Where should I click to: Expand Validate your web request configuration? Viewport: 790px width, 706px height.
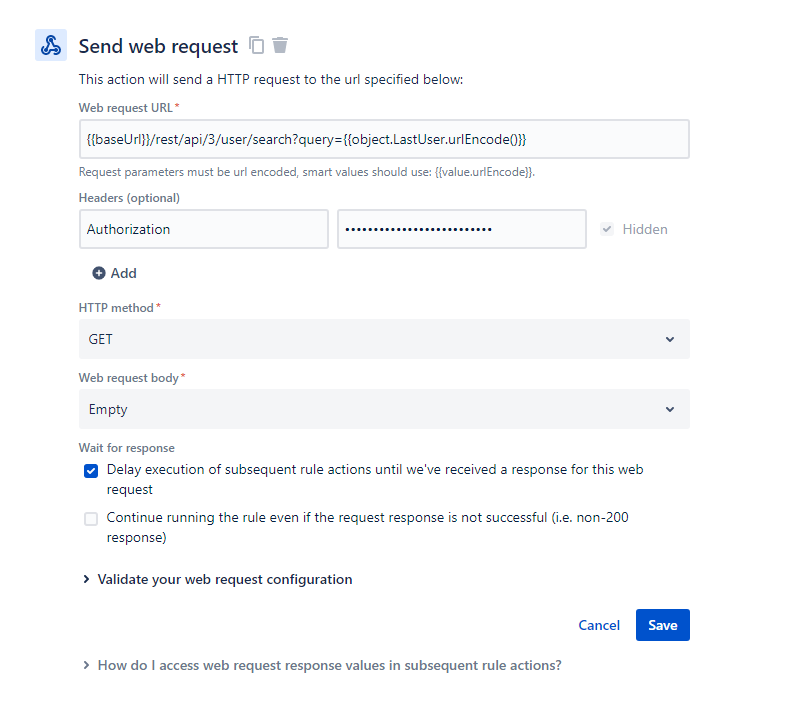(x=225, y=580)
